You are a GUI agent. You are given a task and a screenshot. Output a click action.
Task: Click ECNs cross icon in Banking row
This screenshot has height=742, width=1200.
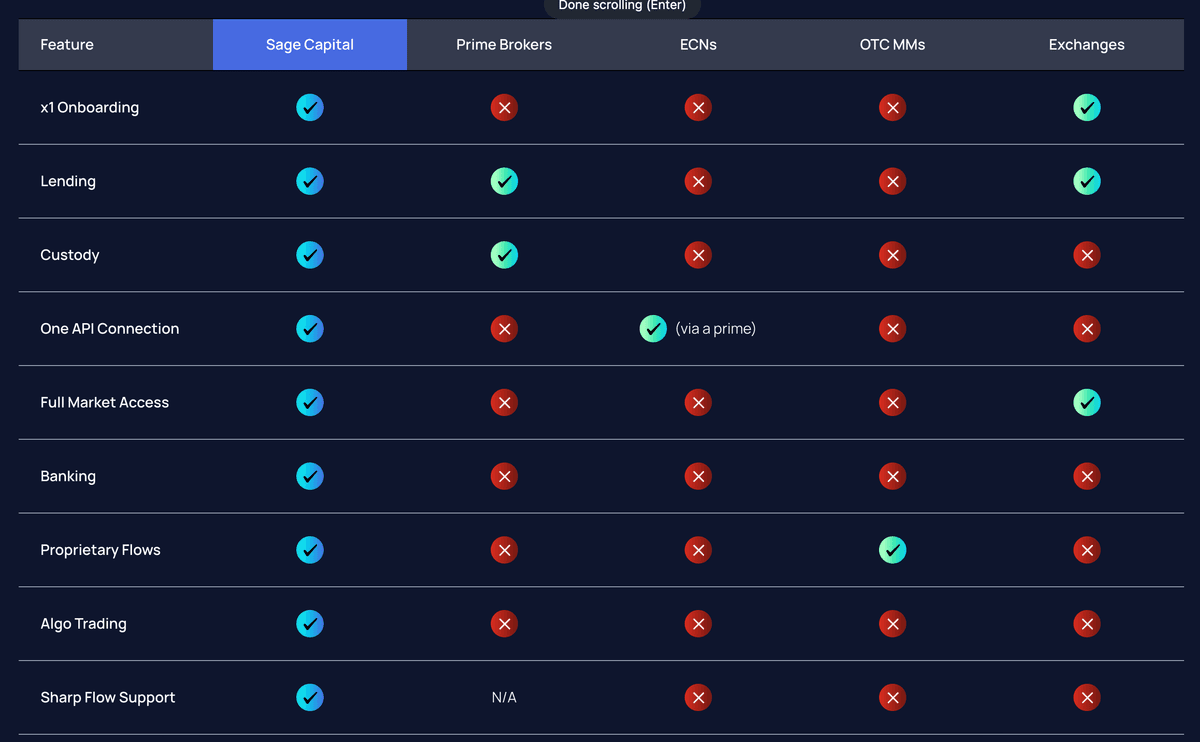click(x=698, y=476)
